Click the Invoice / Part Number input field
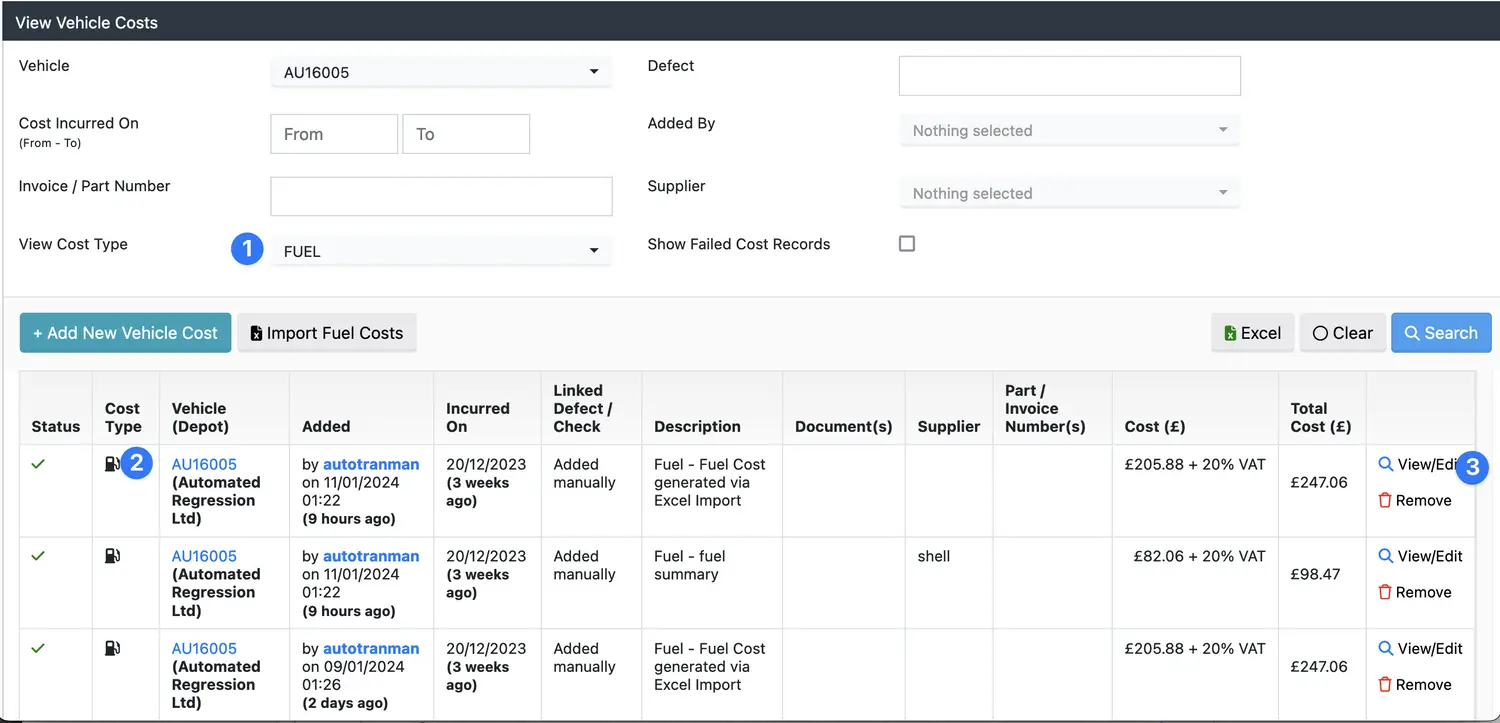Screen dimensions: 1500x723 pos(441,197)
